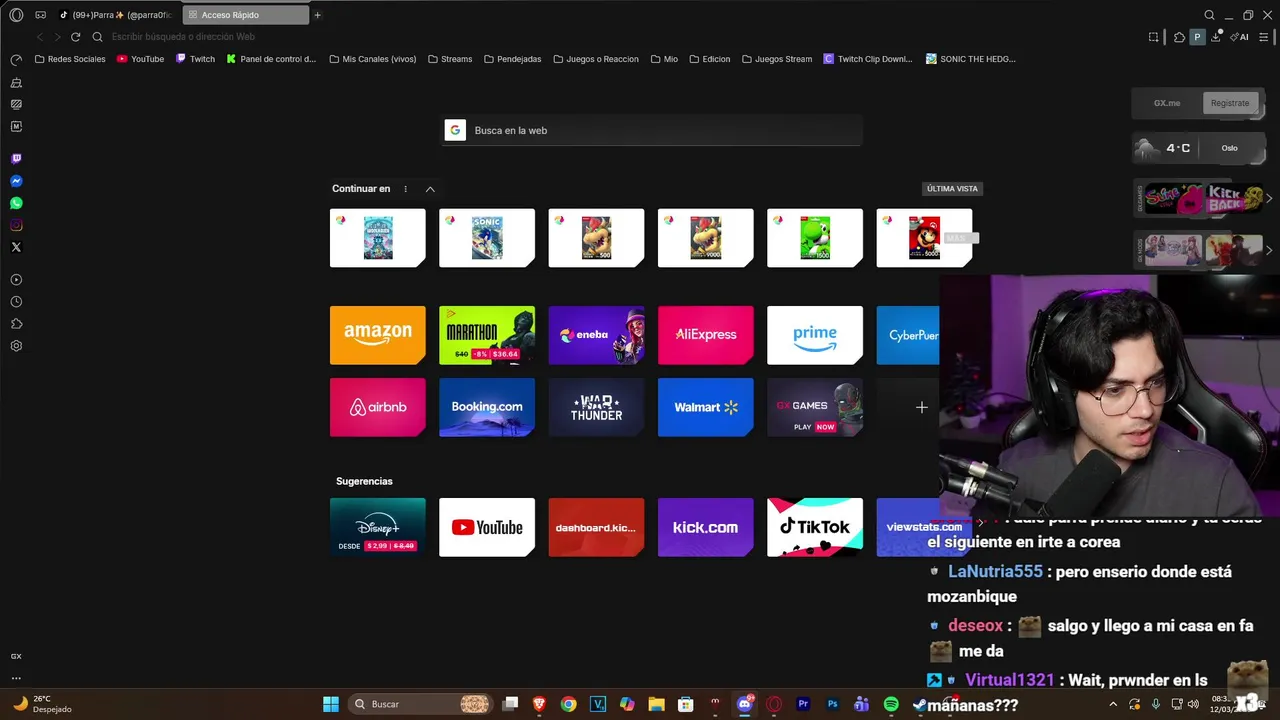Open the Opera main menu logo
1280x720 pixels.
[x=16, y=15]
